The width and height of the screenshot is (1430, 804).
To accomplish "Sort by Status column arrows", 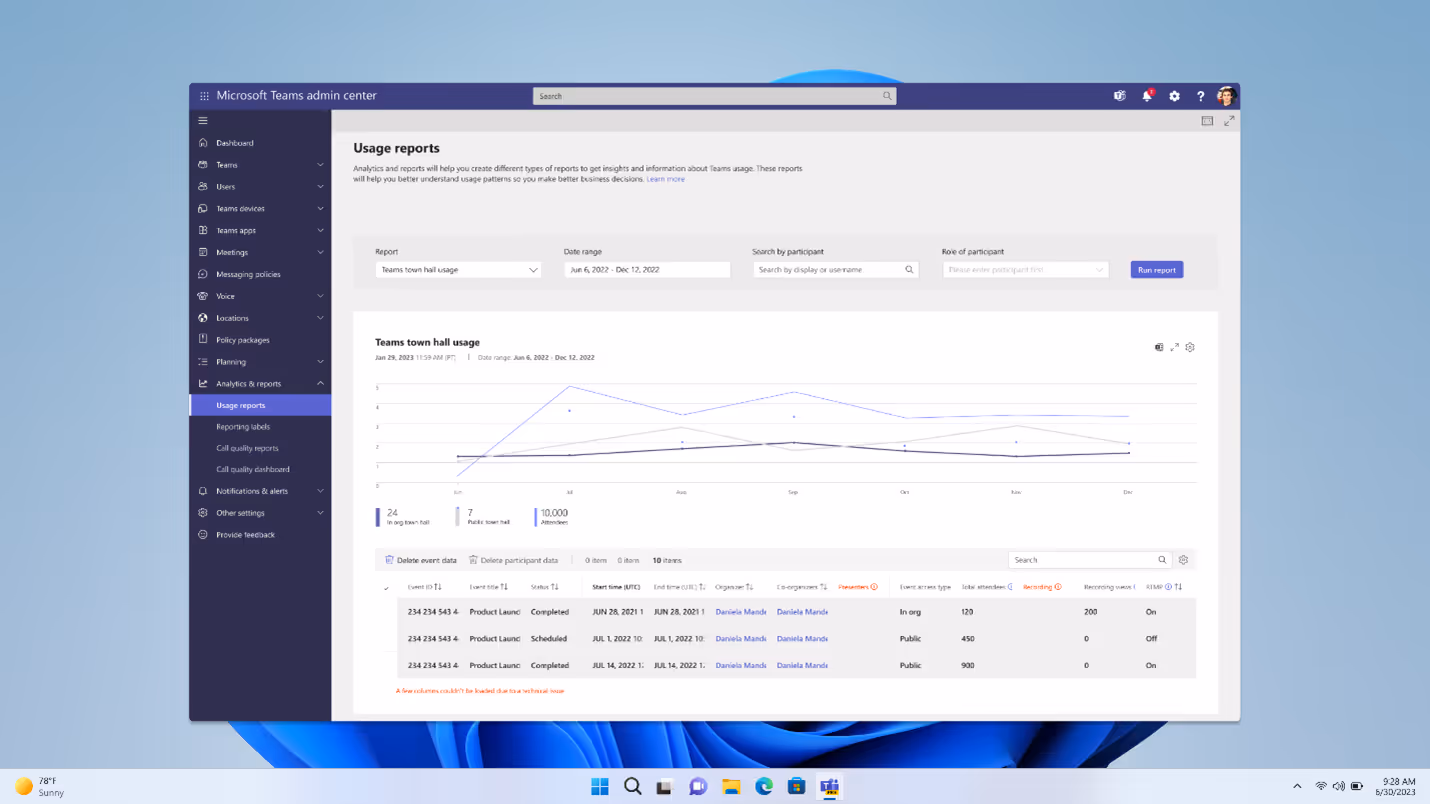I will [x=555, y=587].
